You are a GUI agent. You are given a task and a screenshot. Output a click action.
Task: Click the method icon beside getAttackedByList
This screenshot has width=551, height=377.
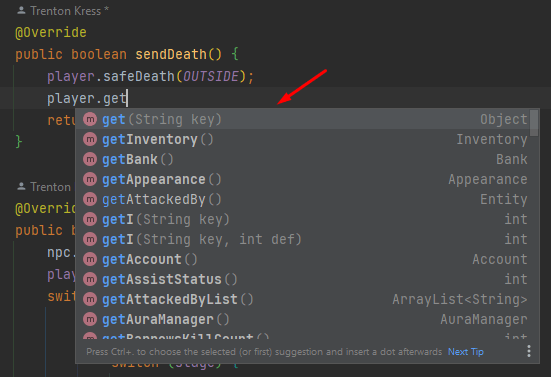pyautogui.click(x=90, y=300)
